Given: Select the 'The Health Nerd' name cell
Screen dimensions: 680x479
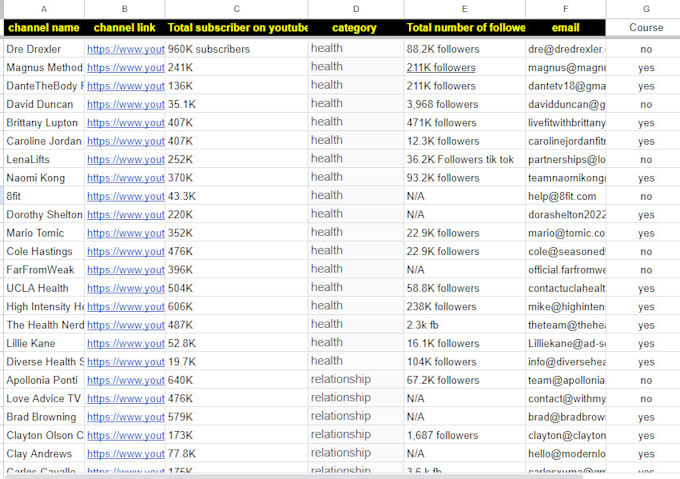Looking at the screenshot, I should pyautogui.click(x=44, y=325).
